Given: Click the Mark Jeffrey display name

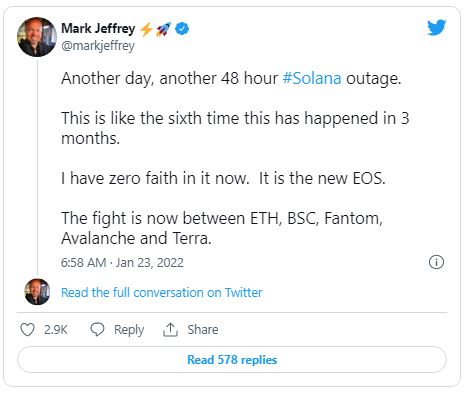Looking at the screenshot, I should 98,28.
